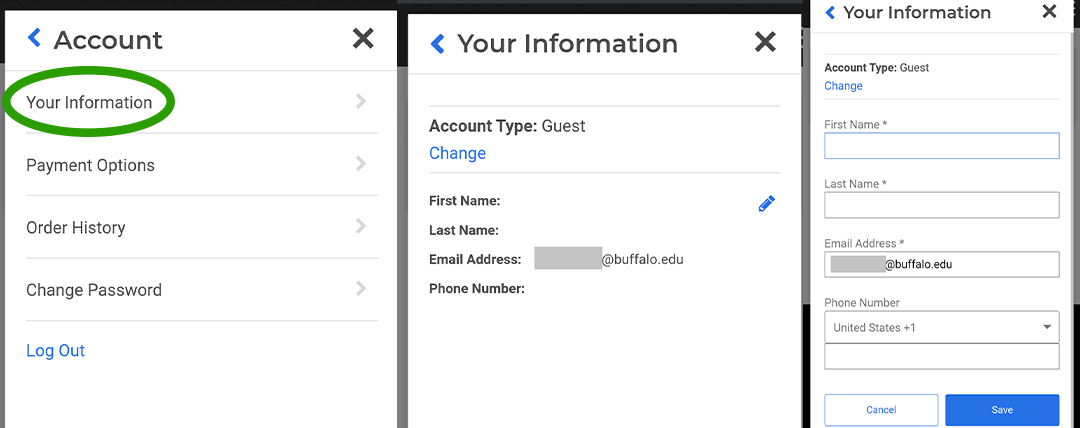Change account type in edit form
1080x428 pixels.
[x=843, y=86]
